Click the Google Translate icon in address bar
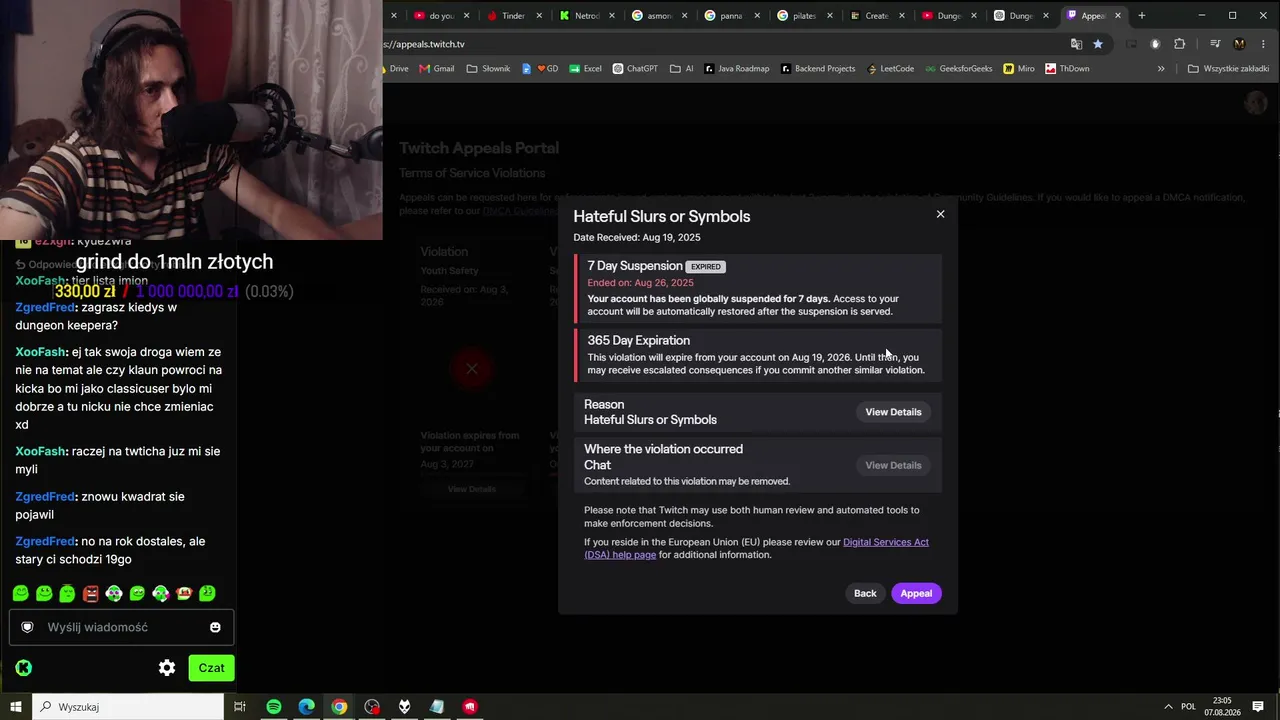 pos(1076,44)
